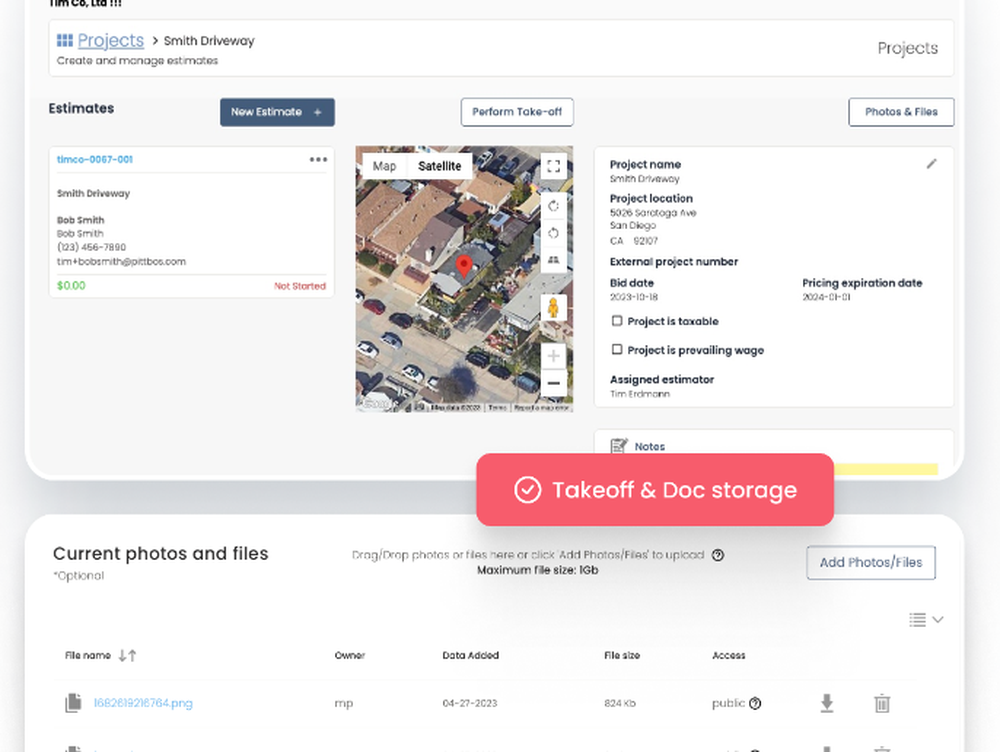Click the $0.00 estimate total
Image resolution: width=1000 pixels, height=752 pixels.
coord(71,286)
